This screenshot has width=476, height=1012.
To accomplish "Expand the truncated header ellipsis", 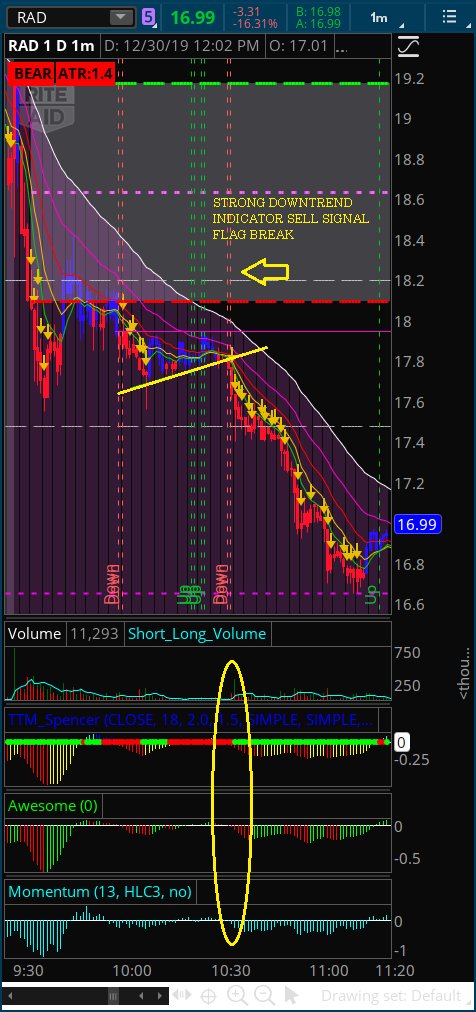I will pyautogui.click(x=342, y=47).
